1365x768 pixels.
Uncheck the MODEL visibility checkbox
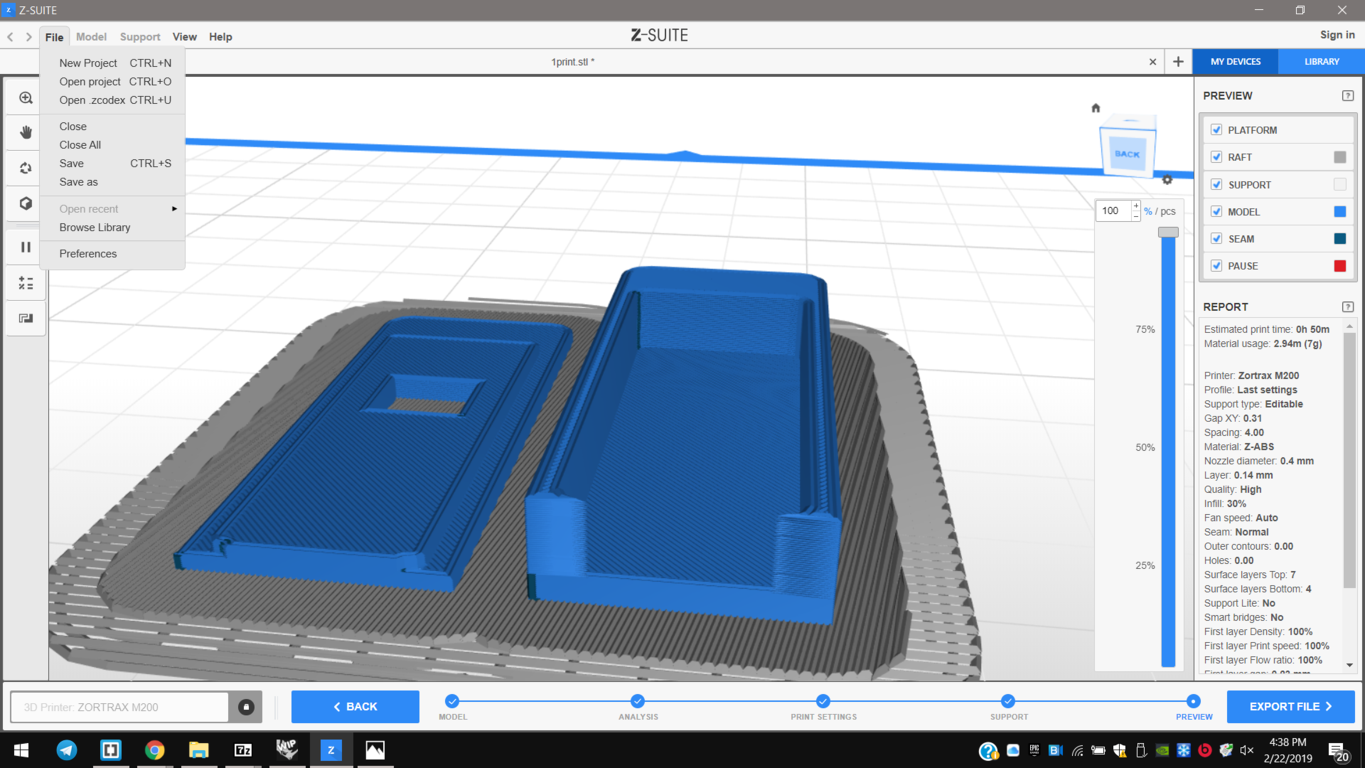(x=1216, y=212)
